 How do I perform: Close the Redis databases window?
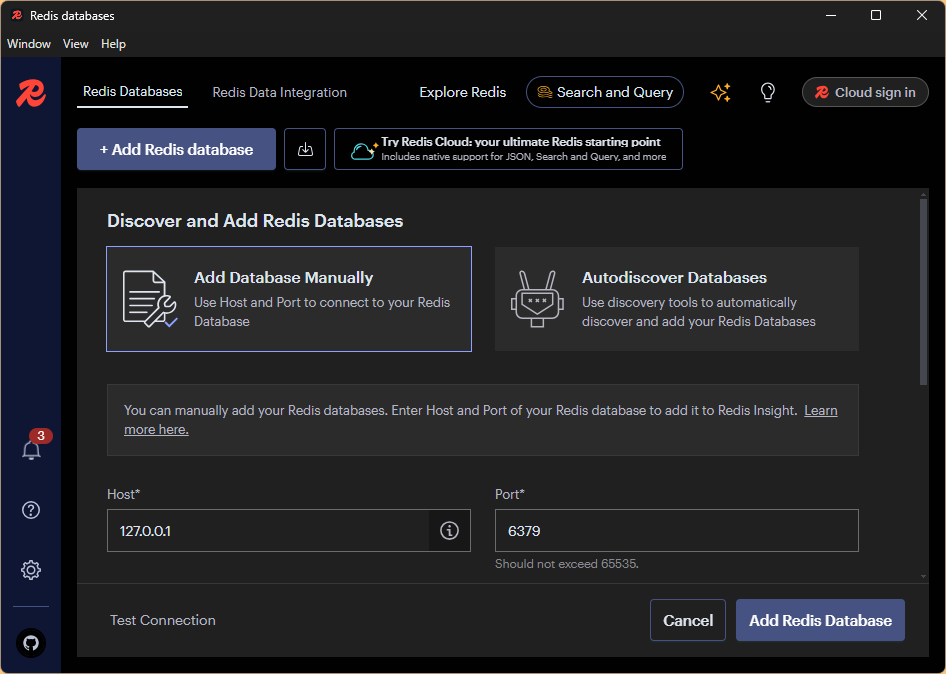[x=922, y=16]
